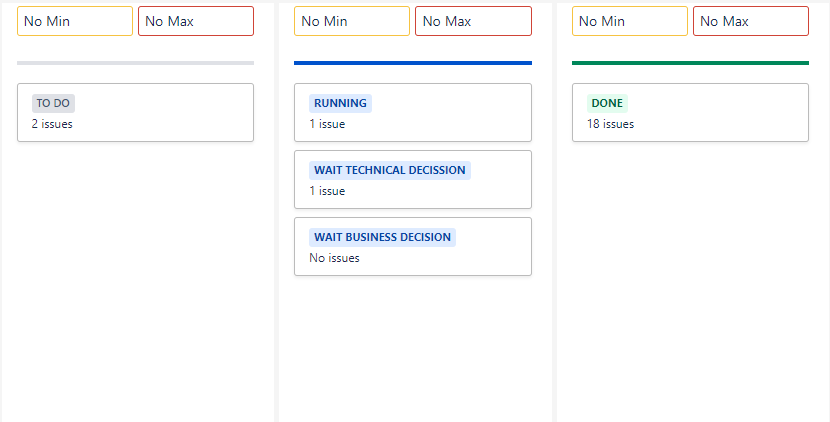Select the RUNNING status card
The image size is (830, 422).
click(413, 112)
